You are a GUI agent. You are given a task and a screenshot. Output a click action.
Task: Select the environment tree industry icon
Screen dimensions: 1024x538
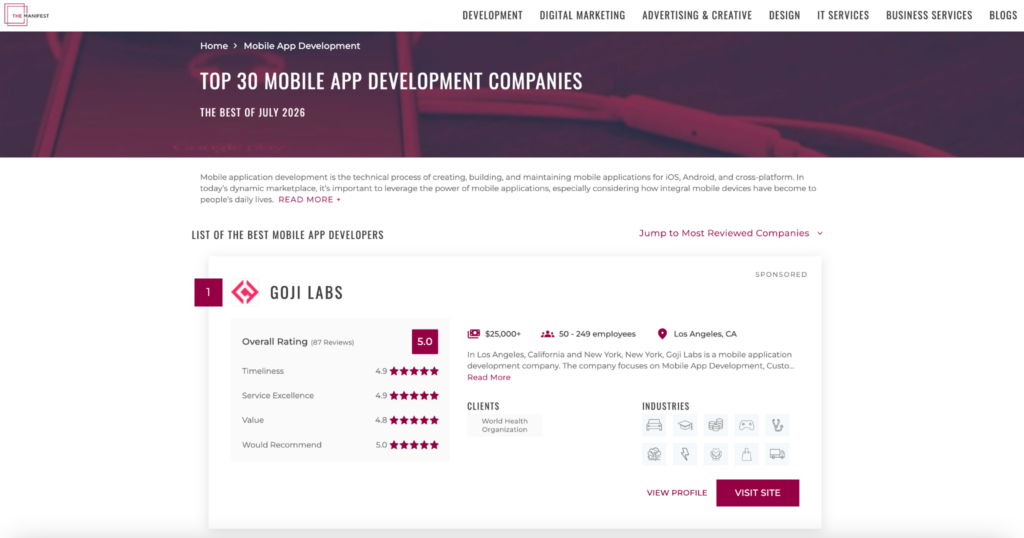(654, 454)
